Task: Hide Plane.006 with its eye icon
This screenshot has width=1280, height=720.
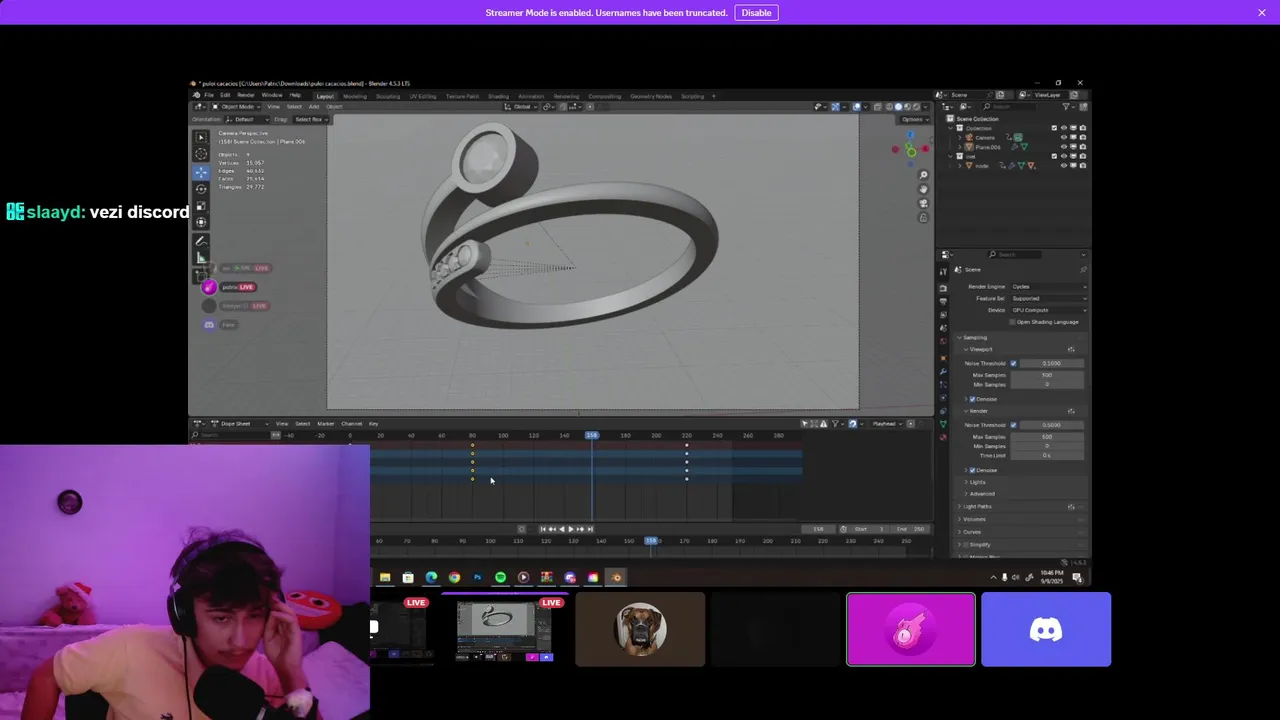Action: pos(1064,146)
